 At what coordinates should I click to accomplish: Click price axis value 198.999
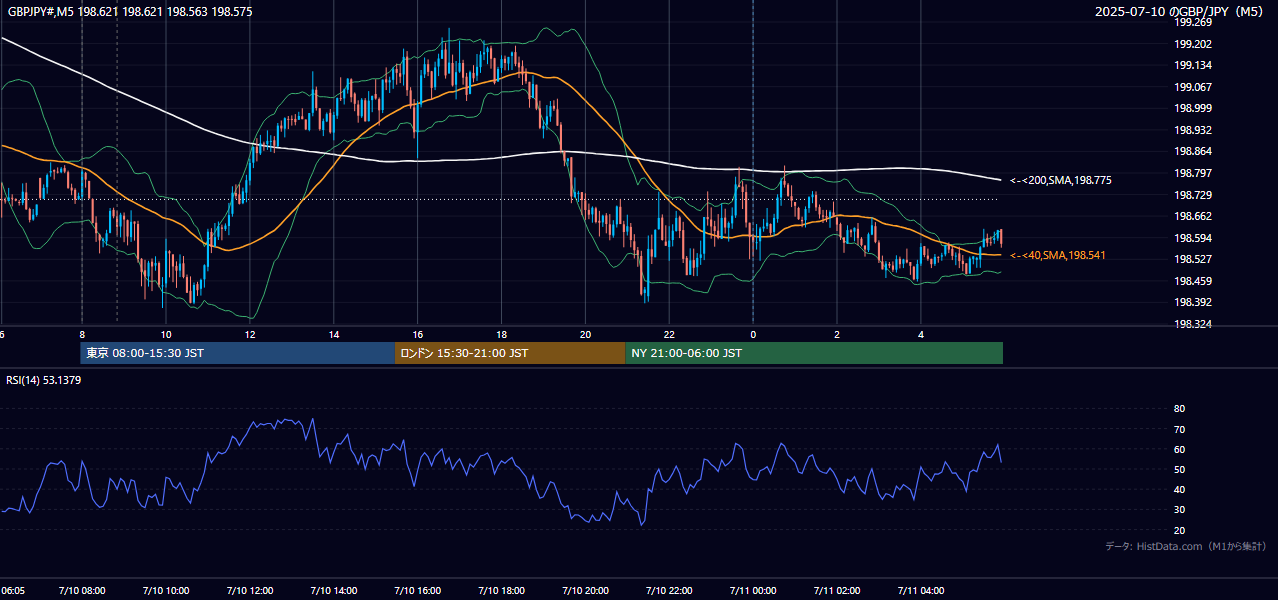click(x=1193, y=108)
